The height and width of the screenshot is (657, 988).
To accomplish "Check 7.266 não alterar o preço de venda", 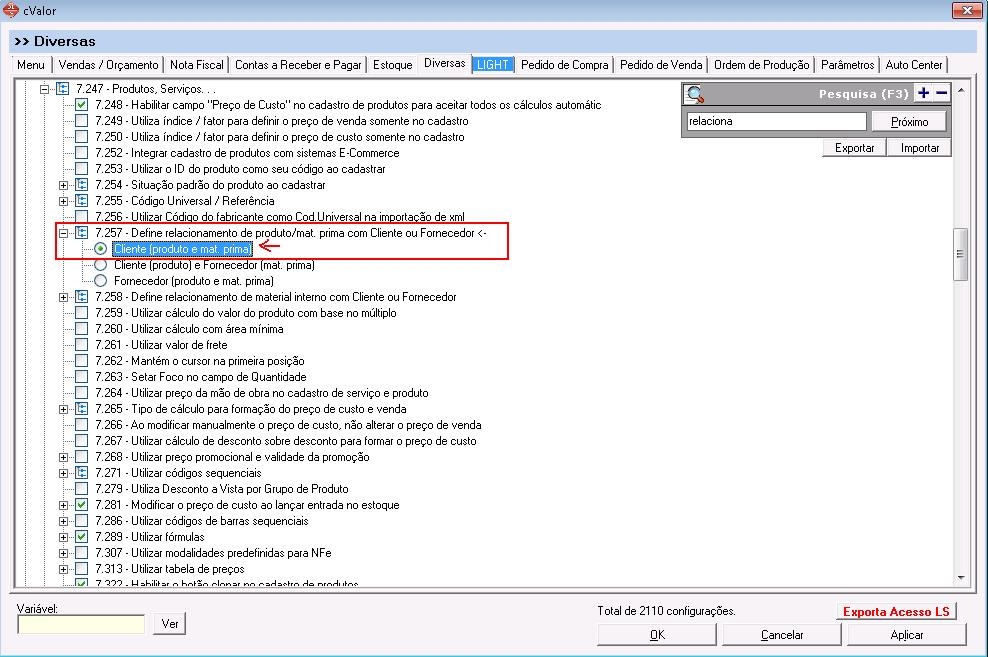I will (x=82, y=425).
